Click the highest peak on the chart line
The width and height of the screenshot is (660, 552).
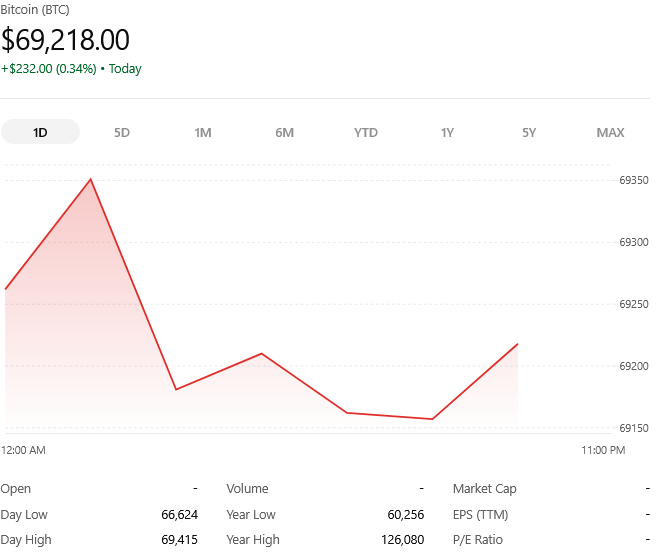coord(91,180)
